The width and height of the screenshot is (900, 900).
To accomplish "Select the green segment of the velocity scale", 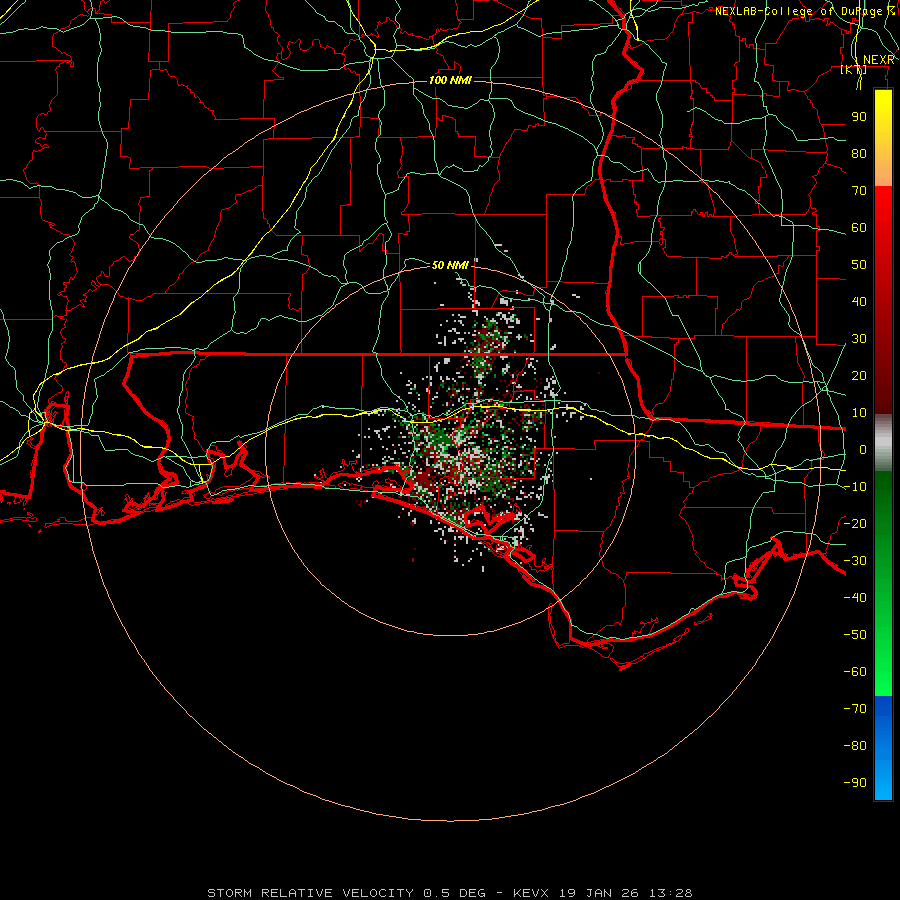I will pyautogui.click(x=883, y=583).
